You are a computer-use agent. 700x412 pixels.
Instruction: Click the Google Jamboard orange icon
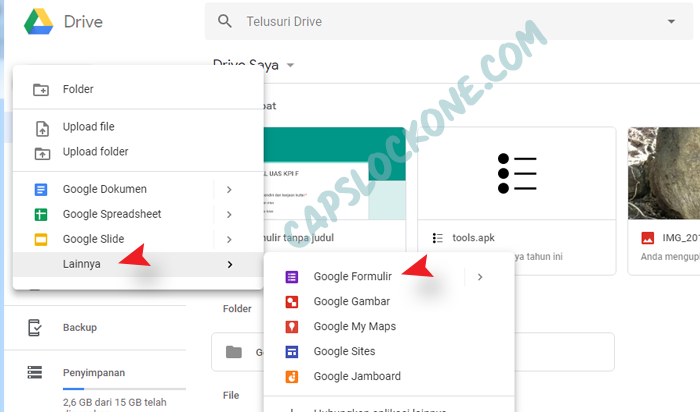click(292, 377)
